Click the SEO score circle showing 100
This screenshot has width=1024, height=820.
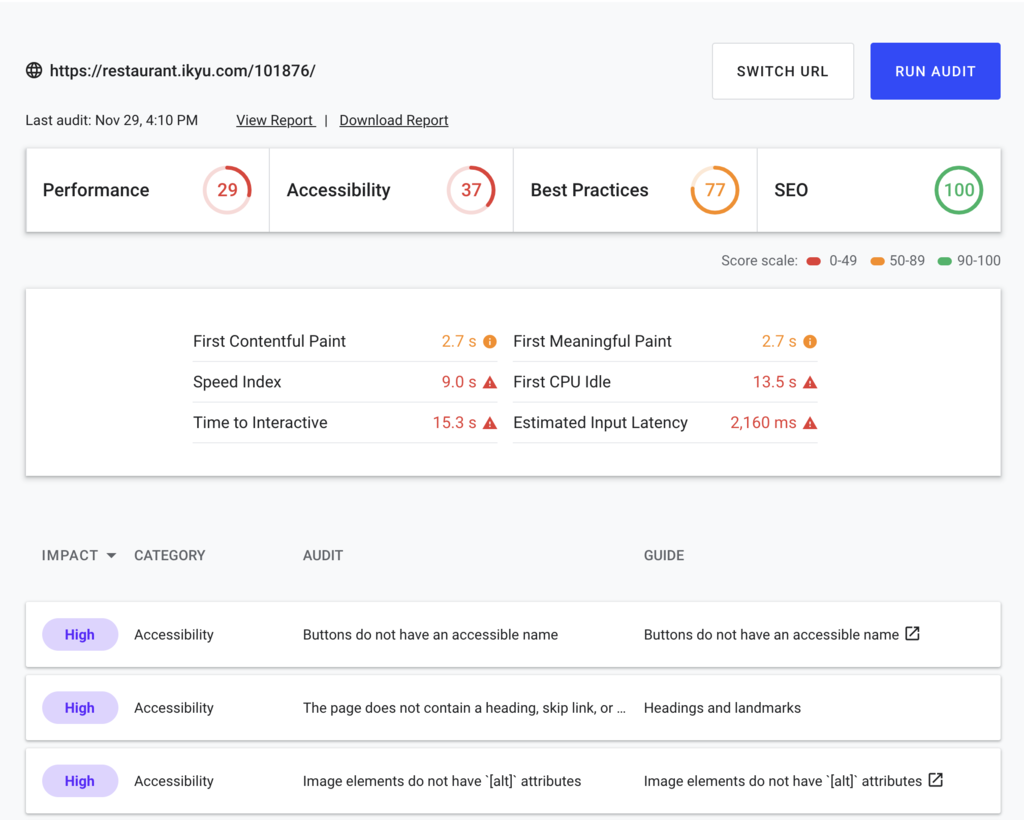click(x=959, y=190)
